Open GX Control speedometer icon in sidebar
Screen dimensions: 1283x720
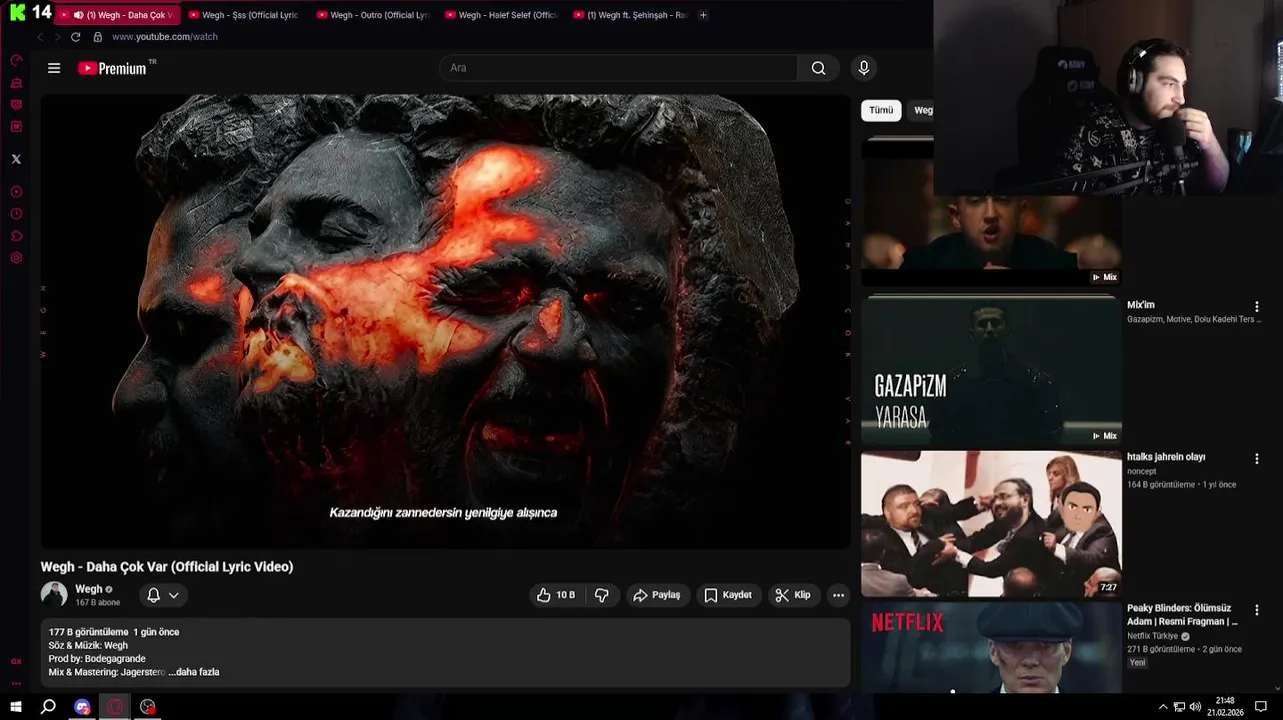(16, 61)
